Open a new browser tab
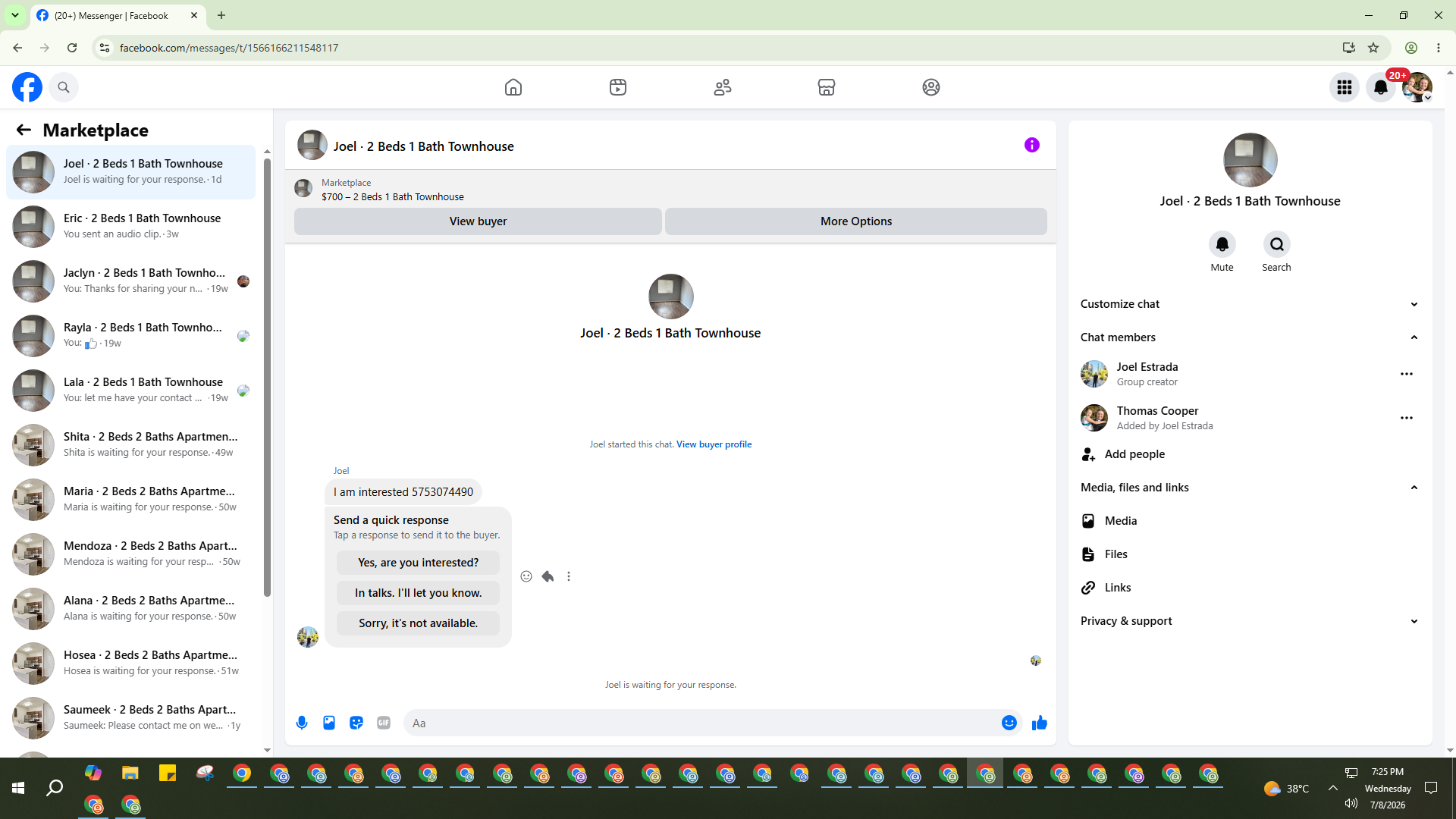Viewport: 1456px width, 819px height. click(221, 15)
